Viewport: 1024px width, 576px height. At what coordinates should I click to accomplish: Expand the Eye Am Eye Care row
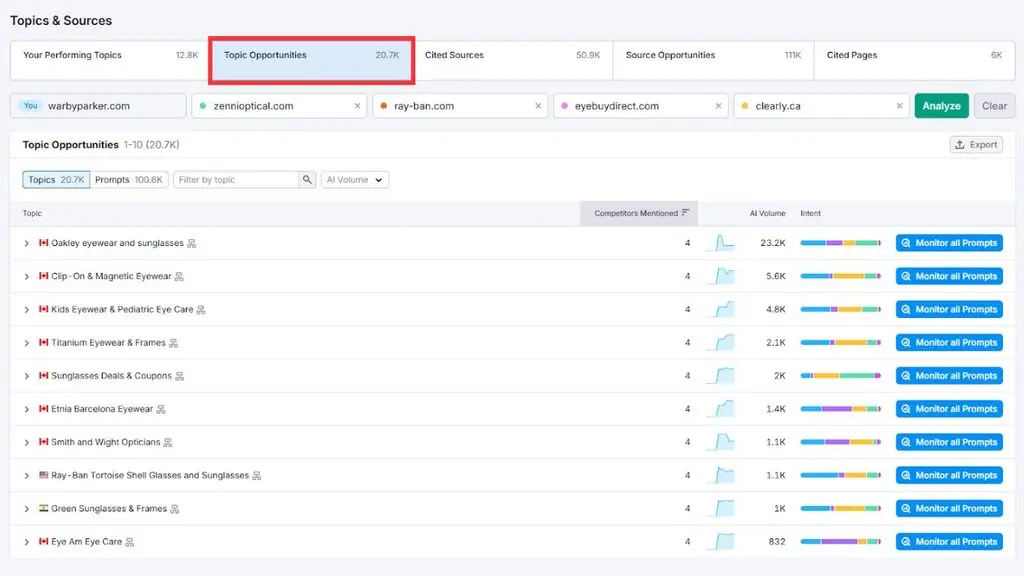coord(27,542)
